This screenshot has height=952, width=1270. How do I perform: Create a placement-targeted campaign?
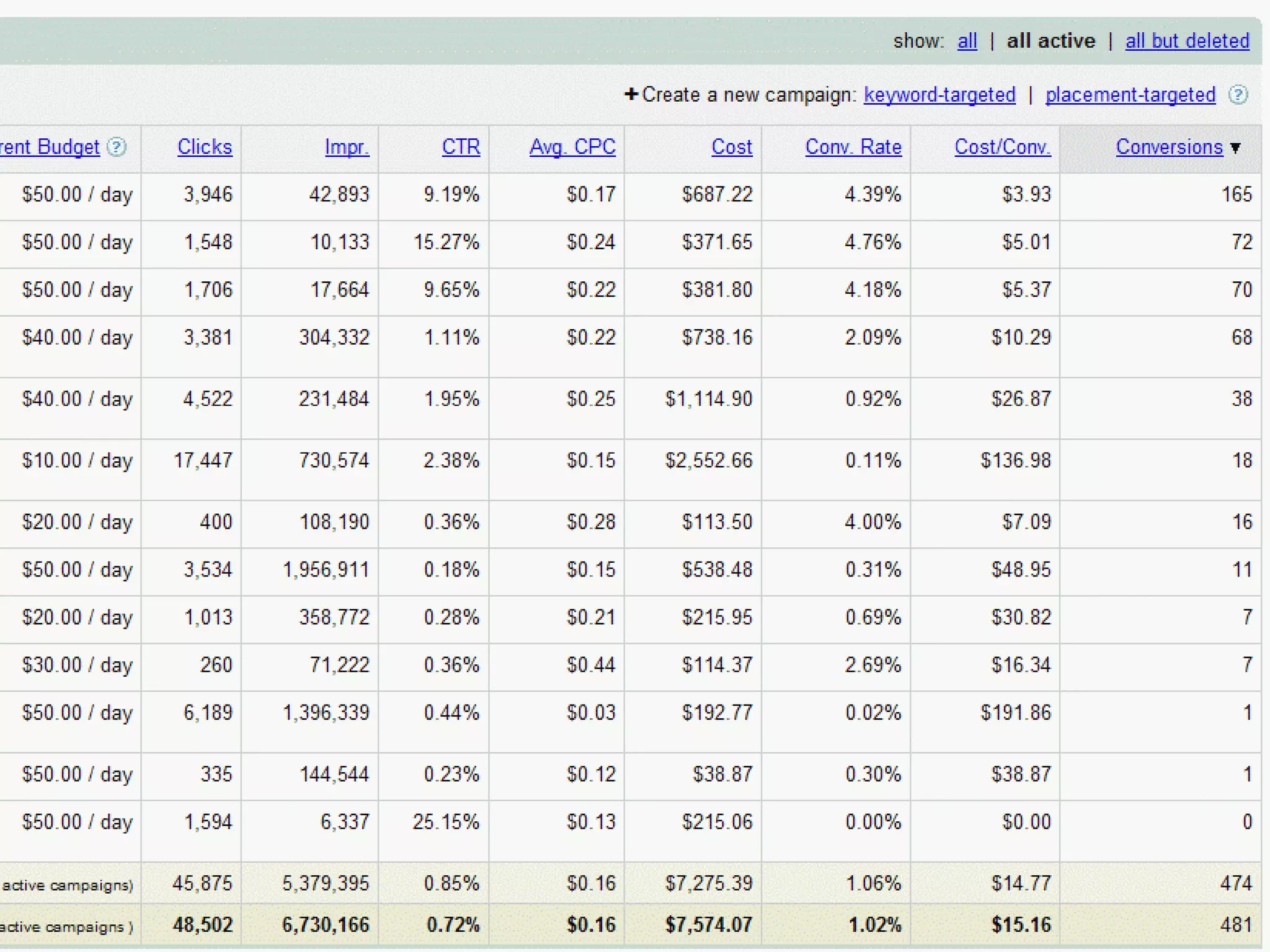pos(1130,95)
